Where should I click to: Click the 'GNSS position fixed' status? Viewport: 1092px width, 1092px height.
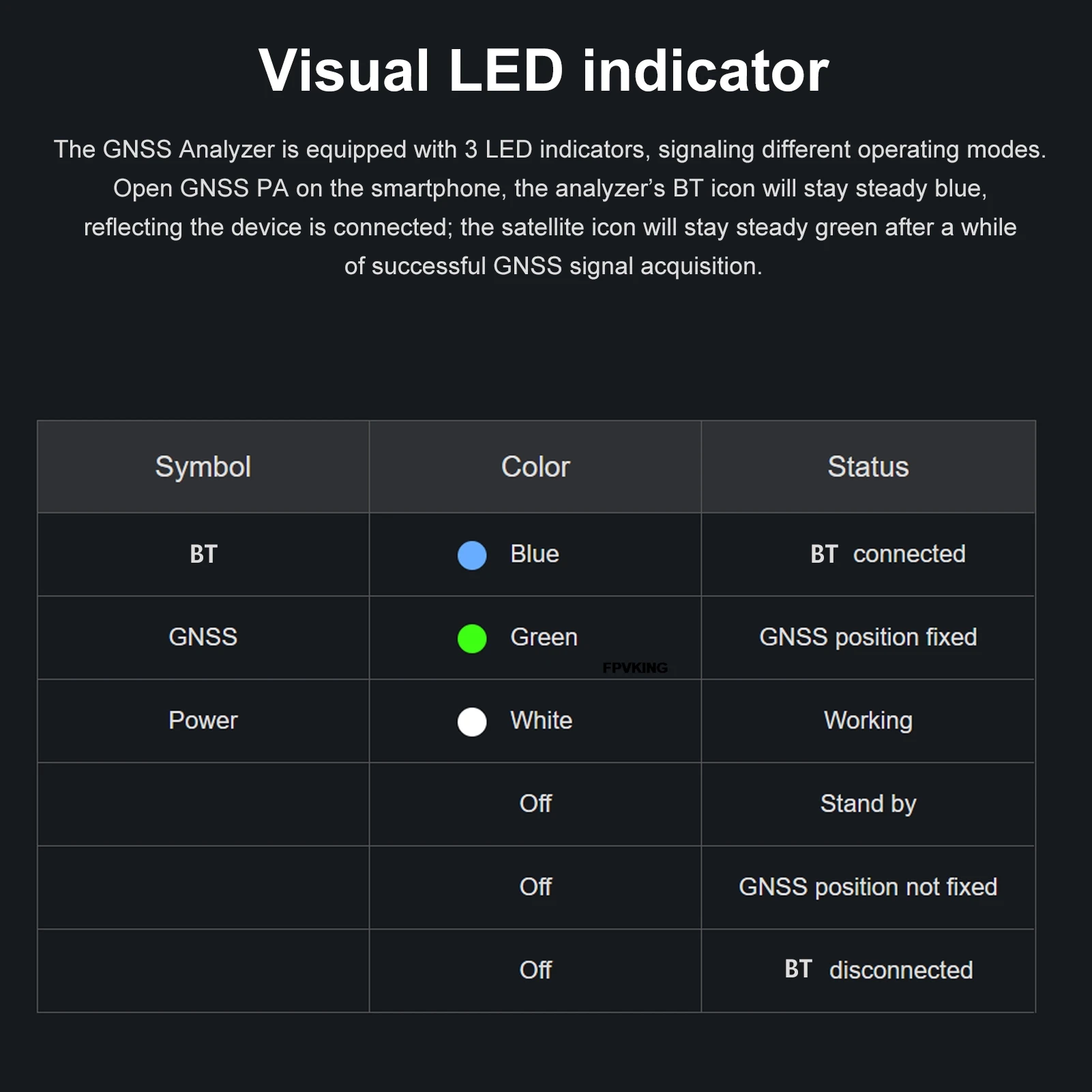pyautogui.click(x=868, y=637)
